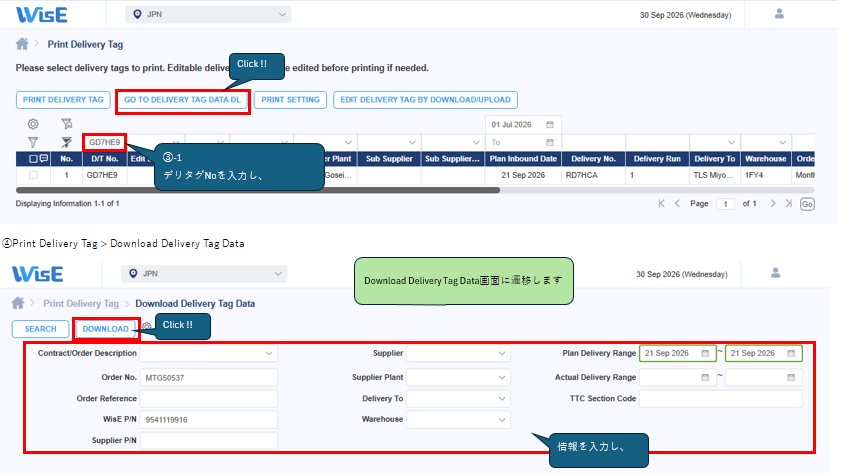Click the WisE P/N field with 9541119916
Image resolution: width=856 pixels, height=473 pixels.
pos(209,419)
